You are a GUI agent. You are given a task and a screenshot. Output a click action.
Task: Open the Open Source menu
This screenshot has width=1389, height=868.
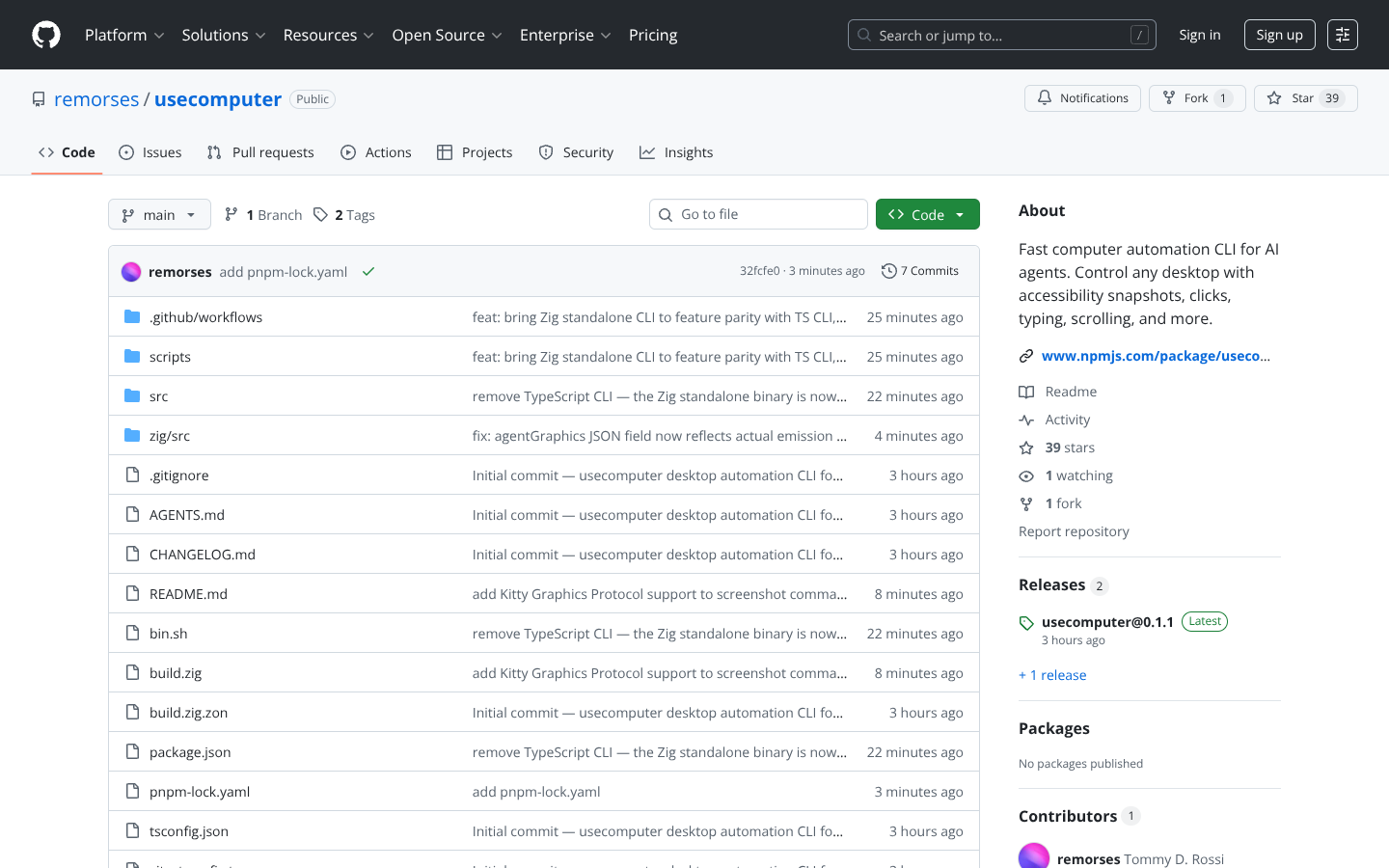click(447, 35)
